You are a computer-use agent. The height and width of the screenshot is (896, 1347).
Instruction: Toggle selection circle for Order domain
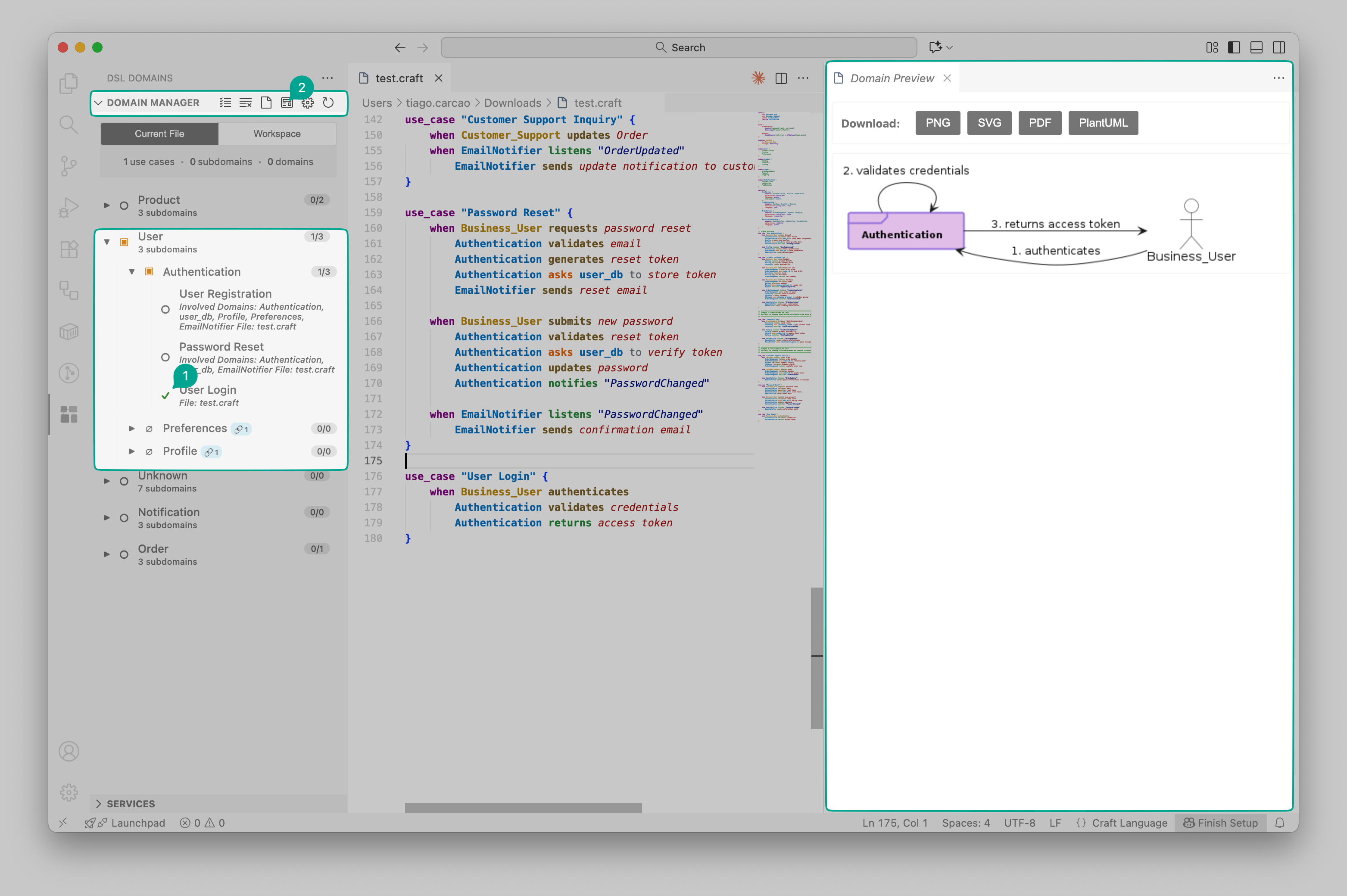coord(124,555)
